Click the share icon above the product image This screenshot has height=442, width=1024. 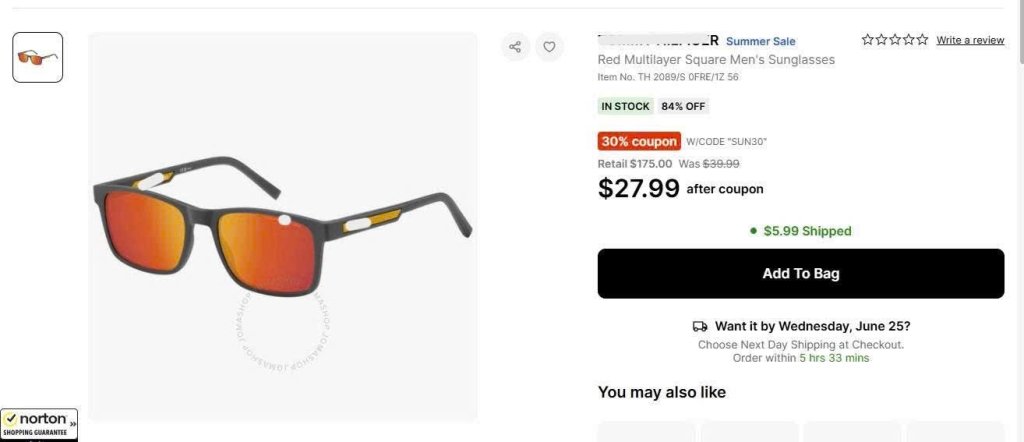click(515, 46)
